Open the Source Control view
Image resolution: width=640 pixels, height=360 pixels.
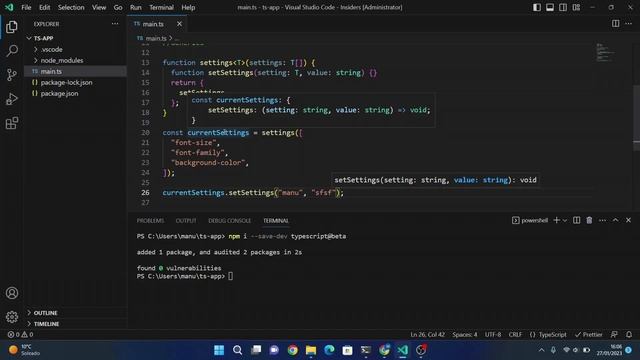click(12, 75)
